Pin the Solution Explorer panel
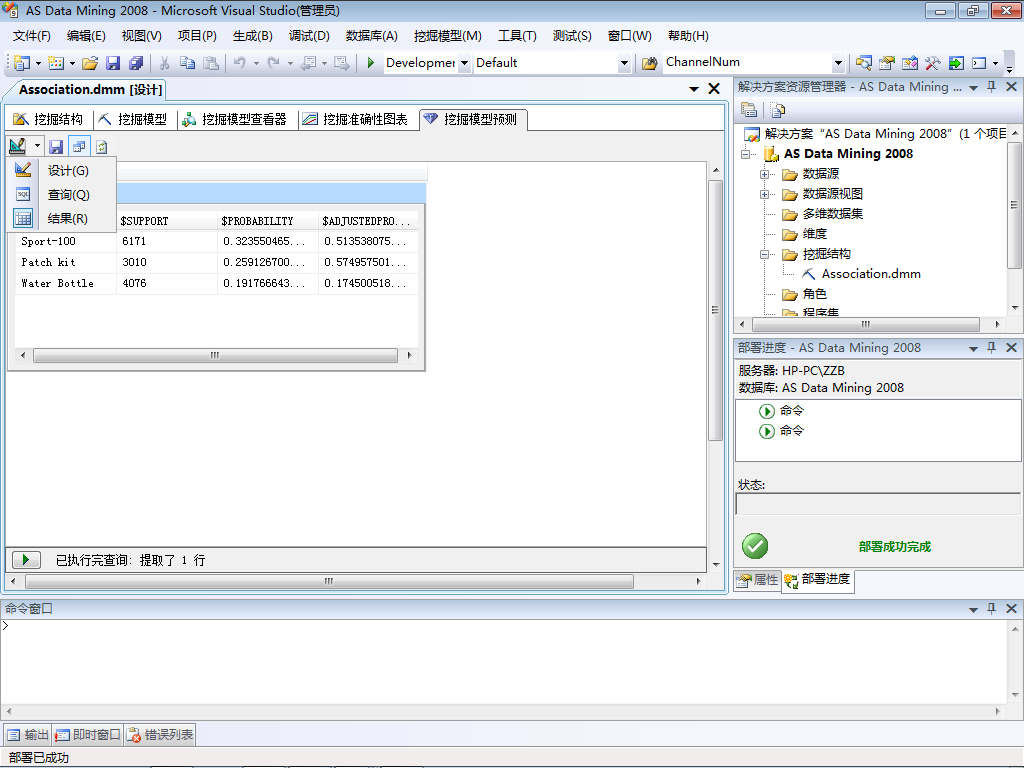This screenshot has width=1024, height=768. [991, 87]
